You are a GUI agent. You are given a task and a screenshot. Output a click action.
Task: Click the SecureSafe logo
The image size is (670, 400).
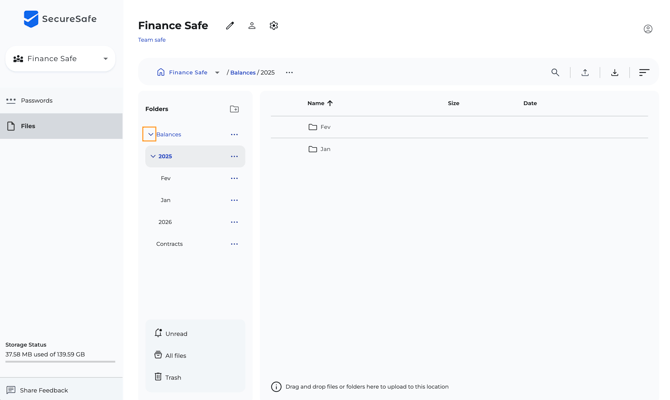[x=60, y=19]
